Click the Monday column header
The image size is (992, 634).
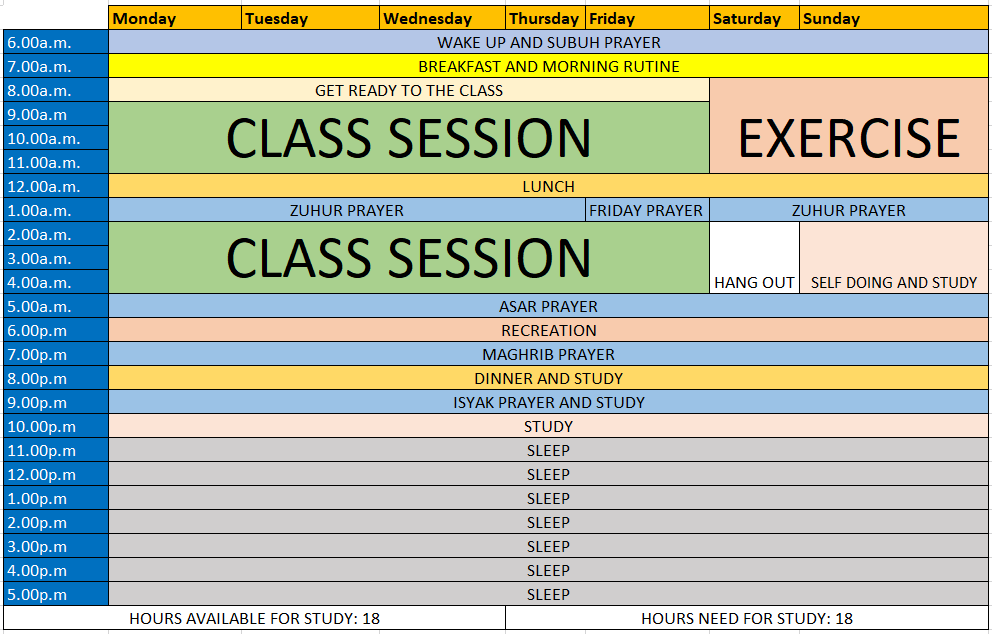tap(175, 18)
